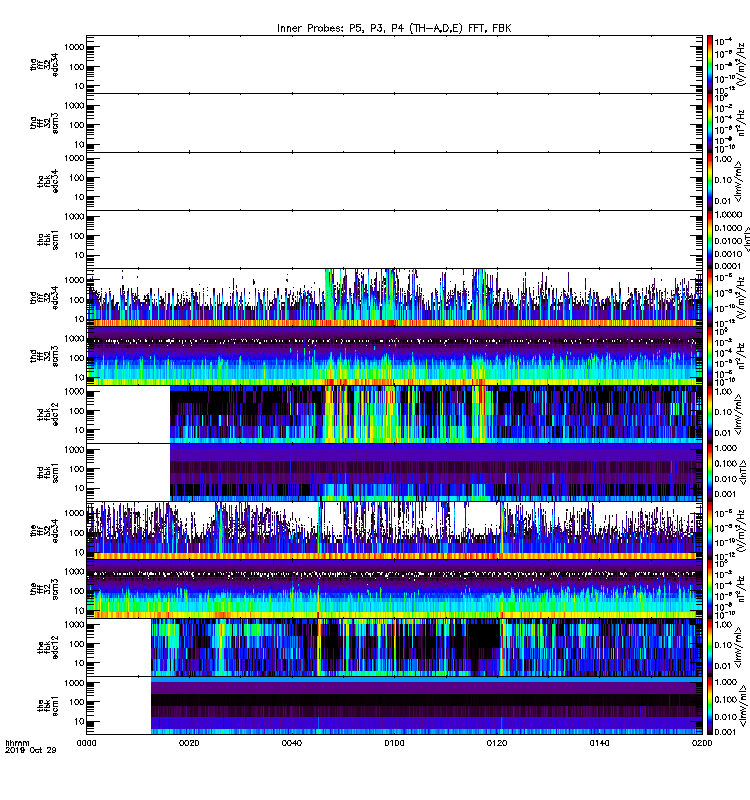
Task: Click the 'thd fbk edc12' panel label
Action: [48, 414]
